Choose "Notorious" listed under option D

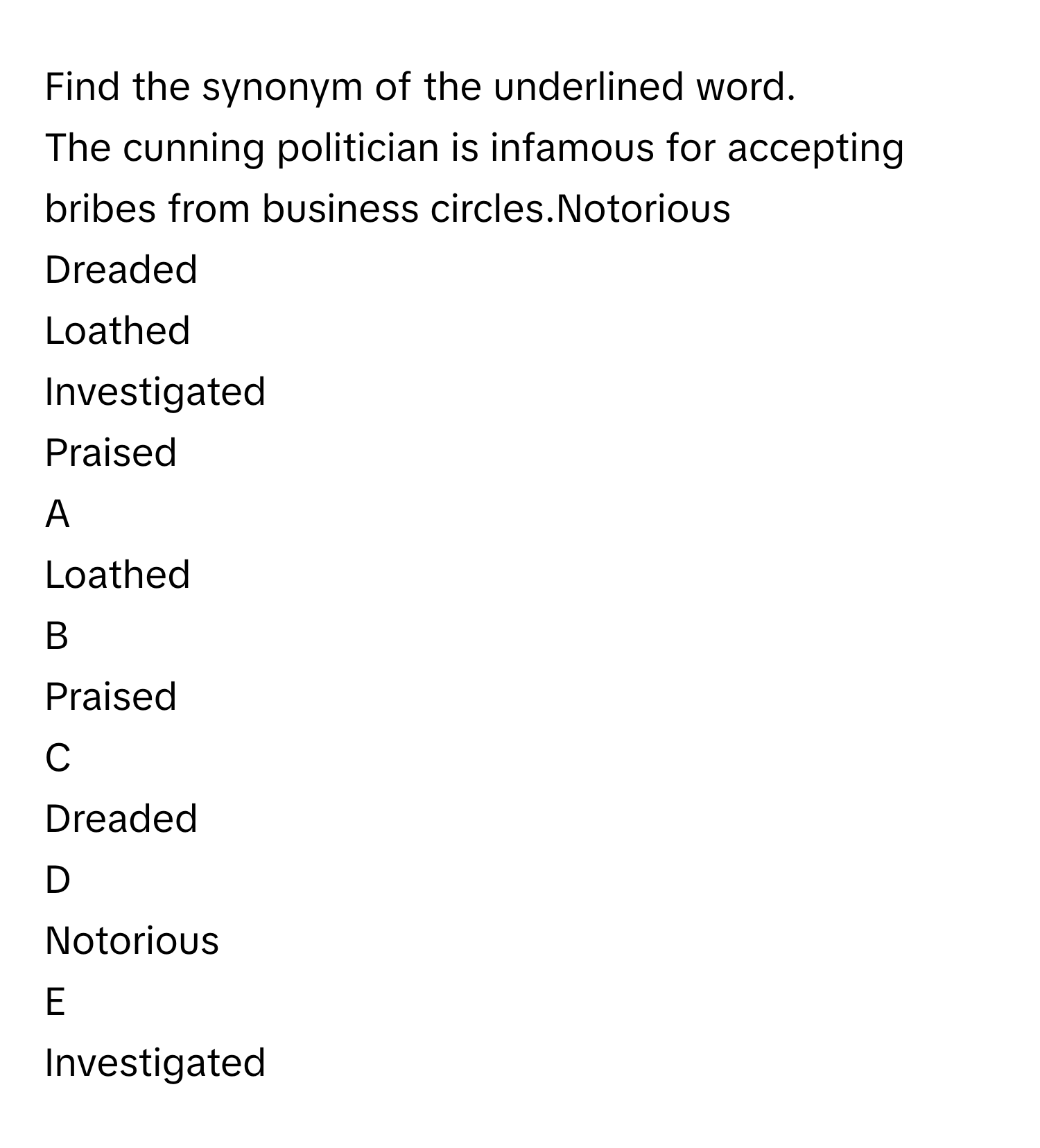pos(132,941)
